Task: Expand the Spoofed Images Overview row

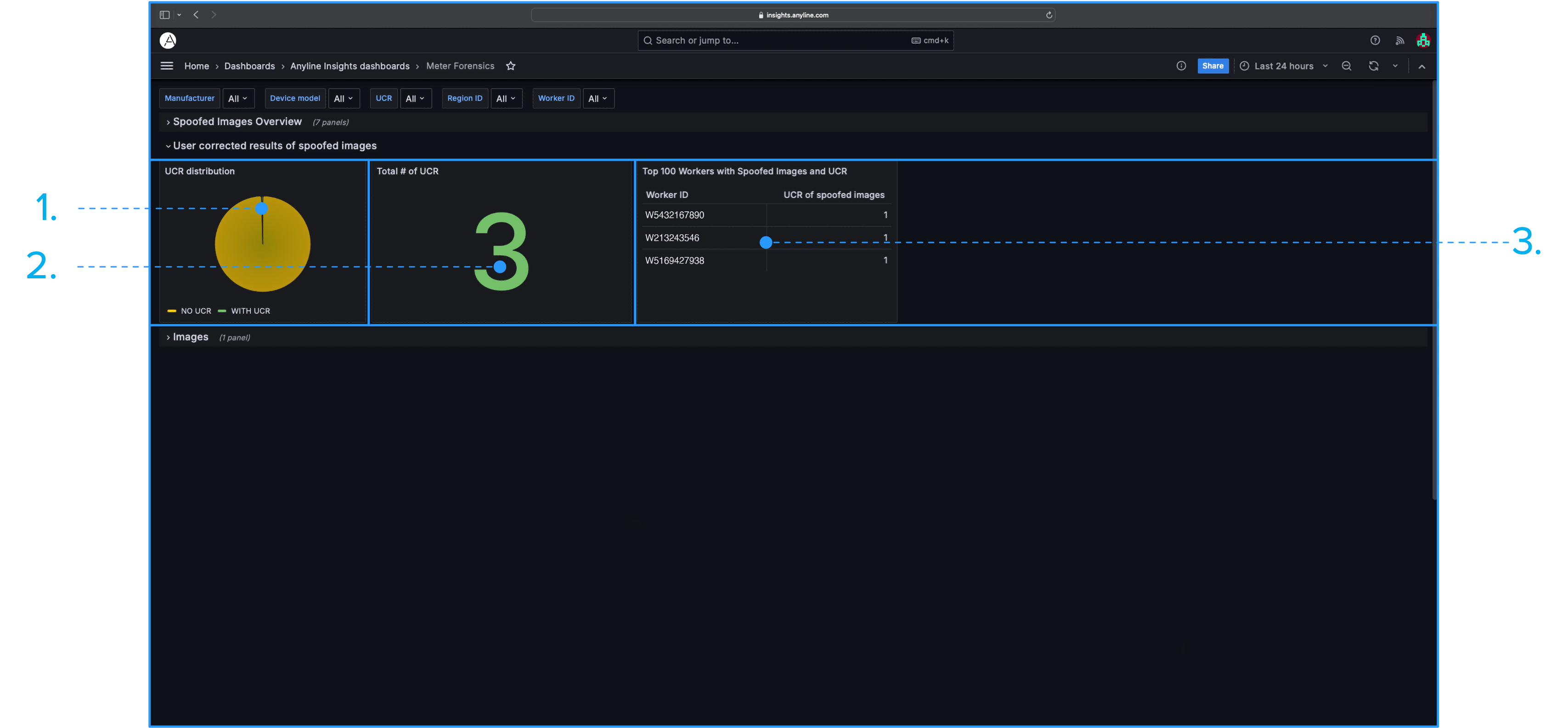Action: [x=237, y=122]
